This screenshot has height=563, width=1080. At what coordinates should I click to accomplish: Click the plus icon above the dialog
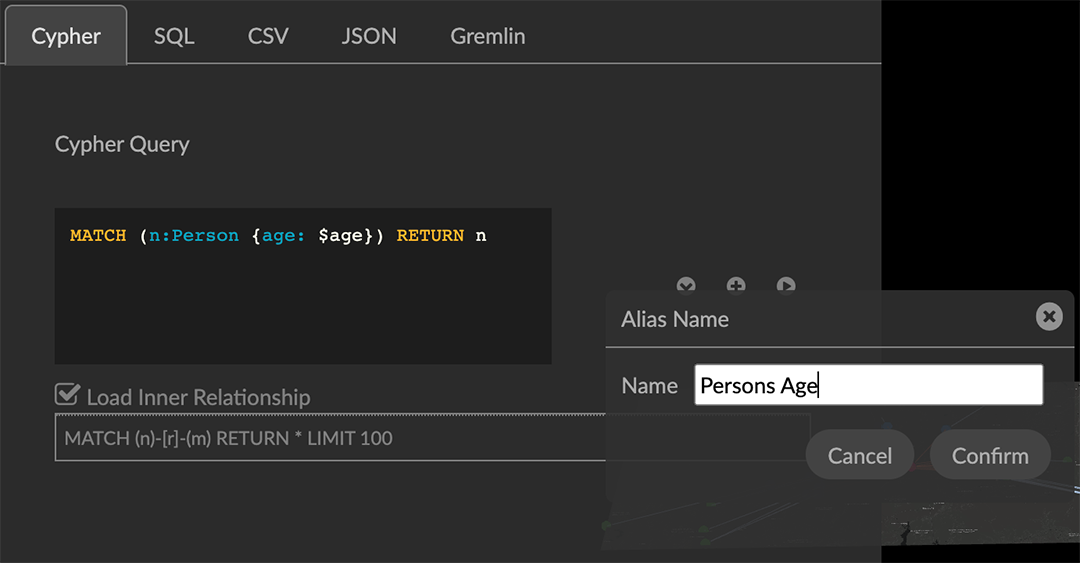736,286
